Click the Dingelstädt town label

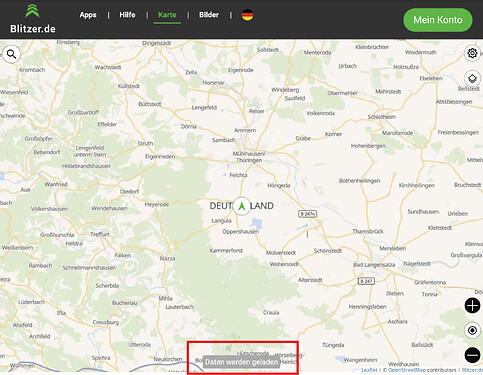[x=157, y=43]
